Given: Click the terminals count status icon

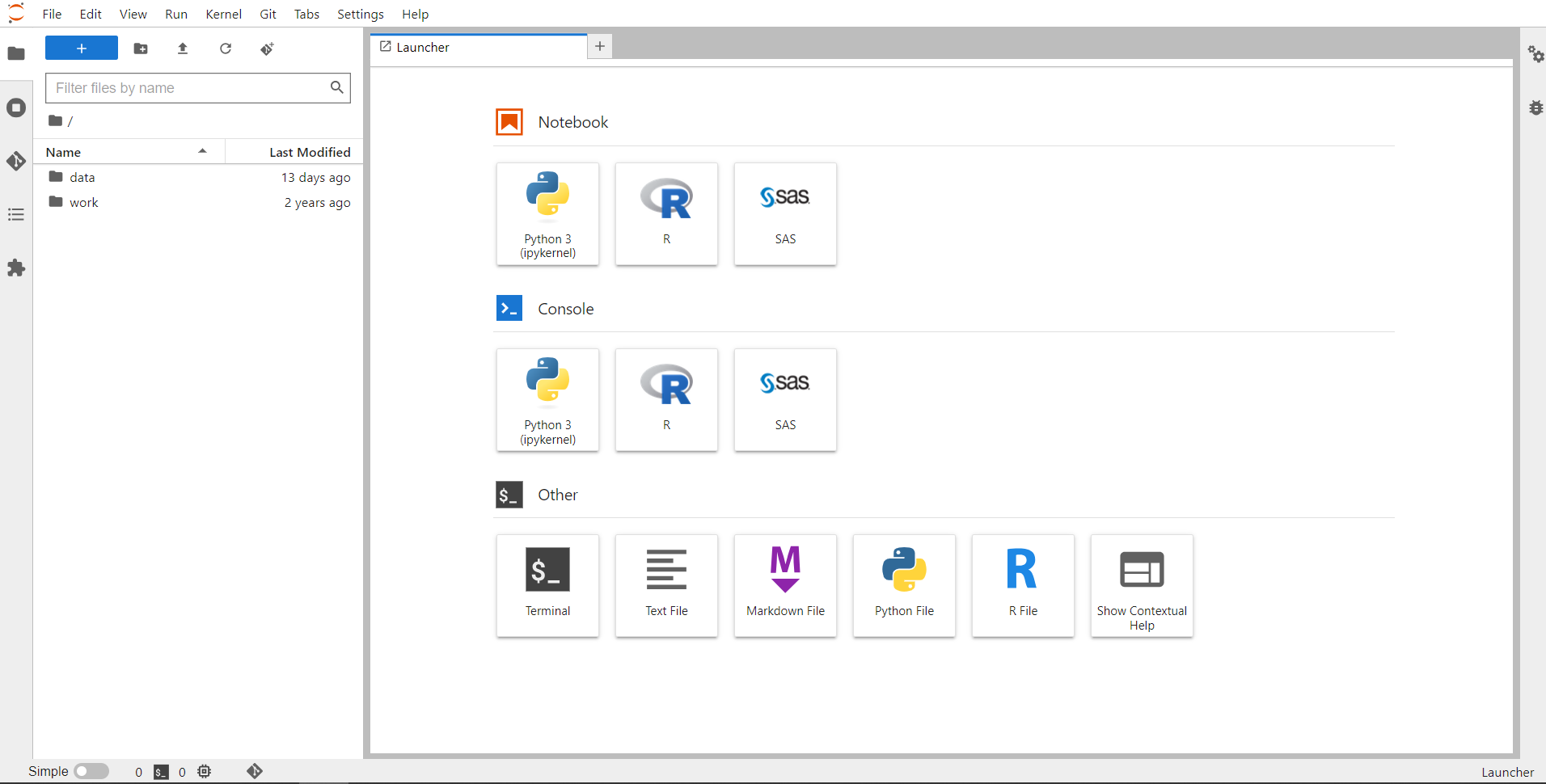Looking at the screenshot, I should pos(162,772).
